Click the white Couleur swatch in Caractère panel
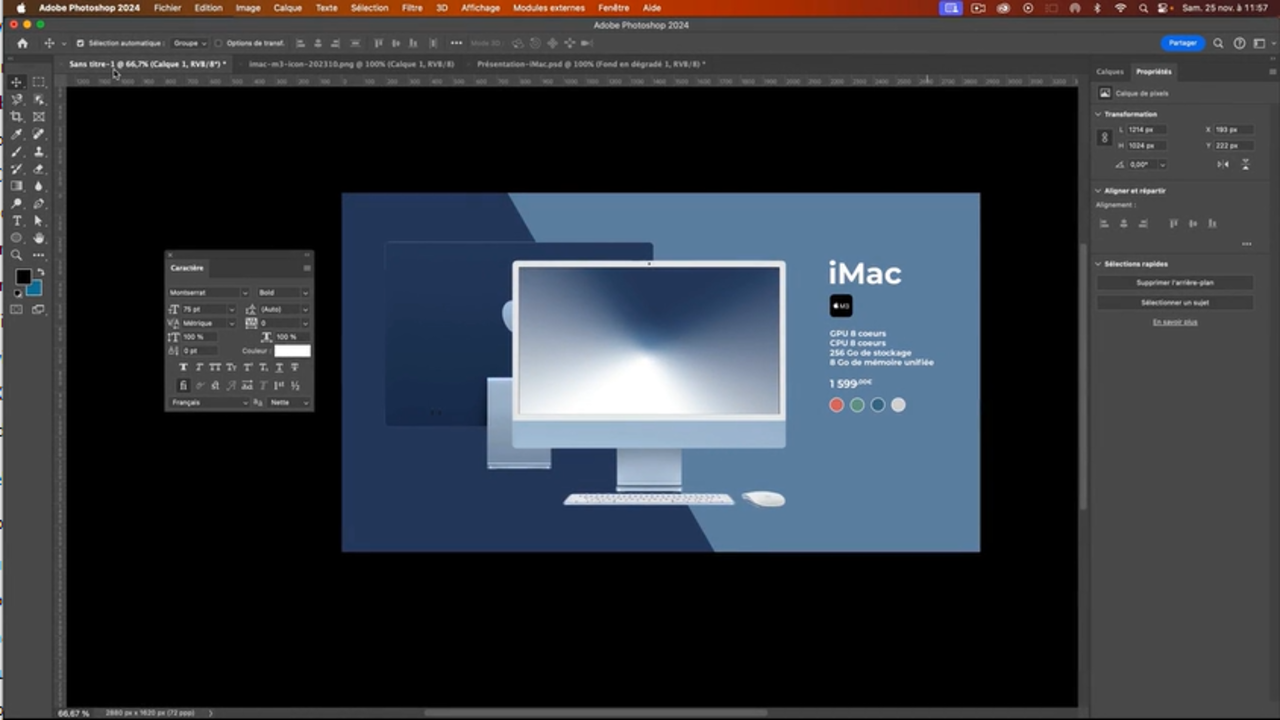 click(292, 351)
